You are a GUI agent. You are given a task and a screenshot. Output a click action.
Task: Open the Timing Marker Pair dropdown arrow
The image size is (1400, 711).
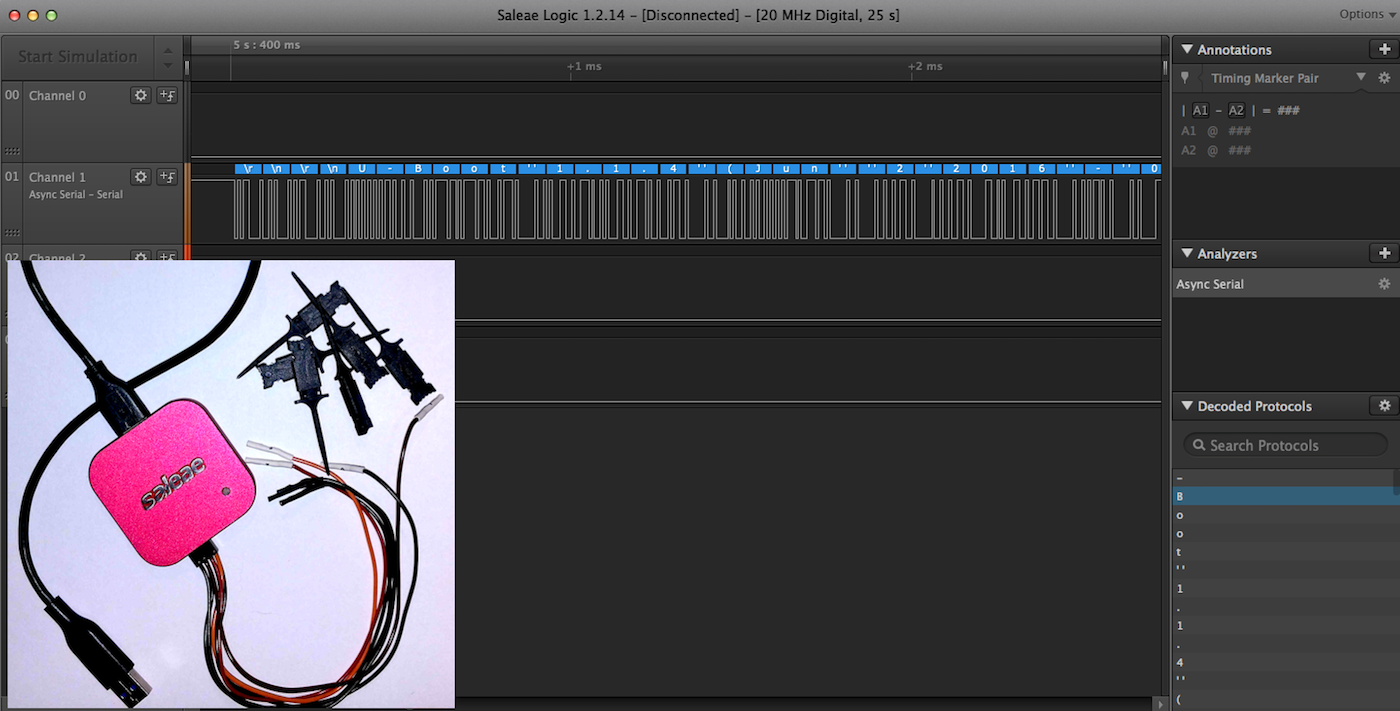(x=1360, y=77)
